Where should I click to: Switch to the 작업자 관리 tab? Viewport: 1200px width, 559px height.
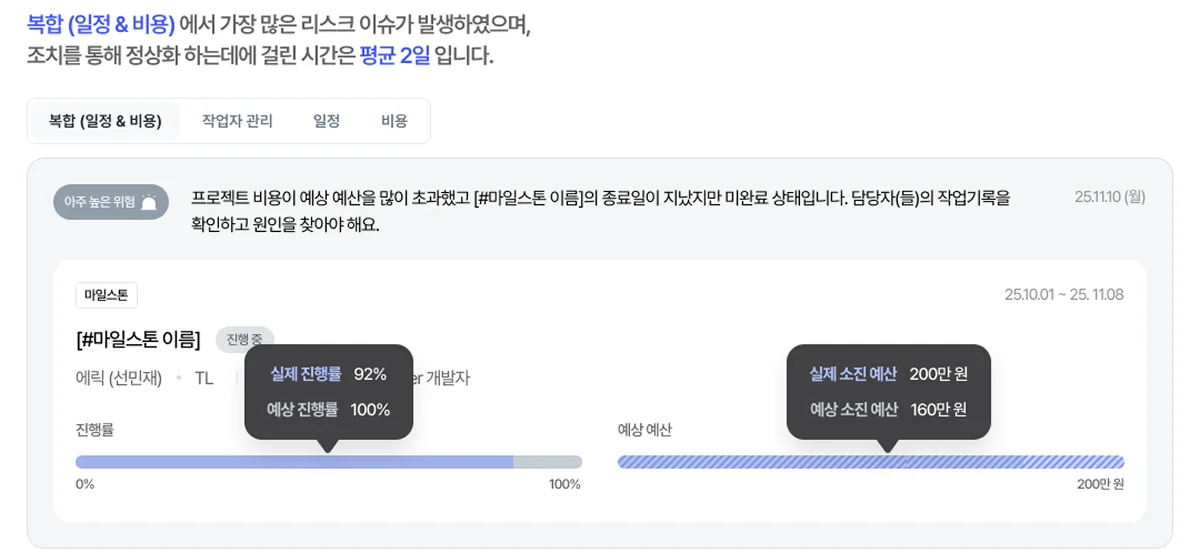coord(237,121)
